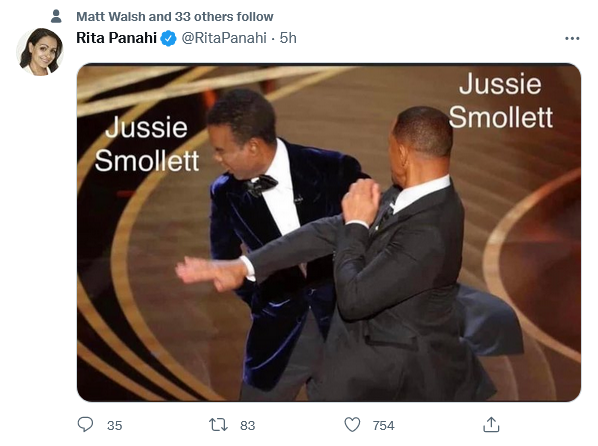Image resolution: width=598 pixels, height=446 pixels.
Task: Click the retweet count 83
Action: pyautogui.click(x=248, y=425)
